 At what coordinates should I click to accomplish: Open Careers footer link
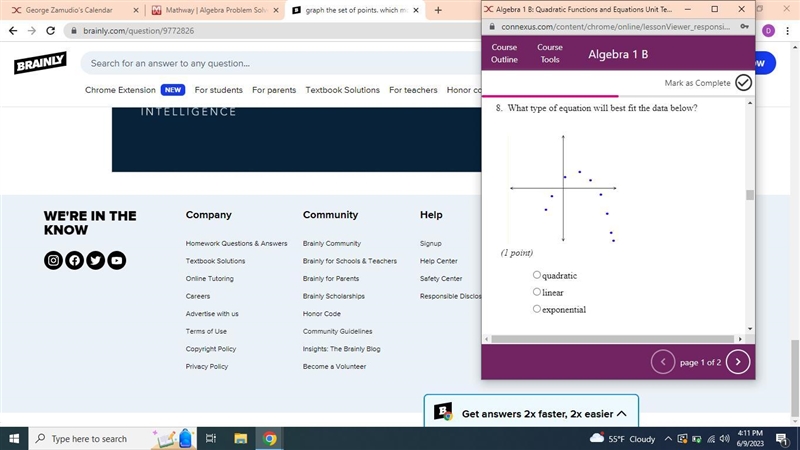198,296
